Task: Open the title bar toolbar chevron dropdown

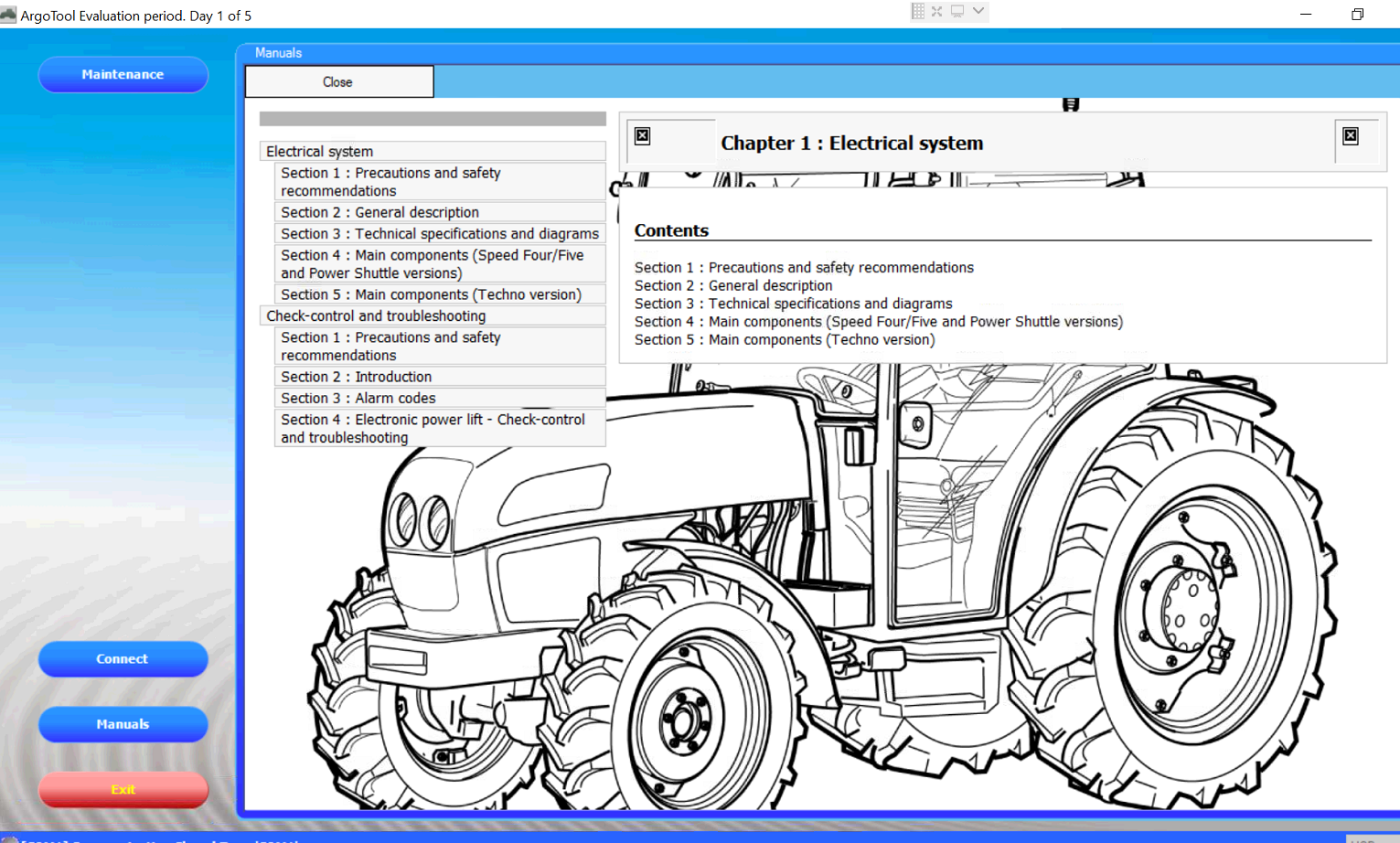Action: (x=978, y=11)
